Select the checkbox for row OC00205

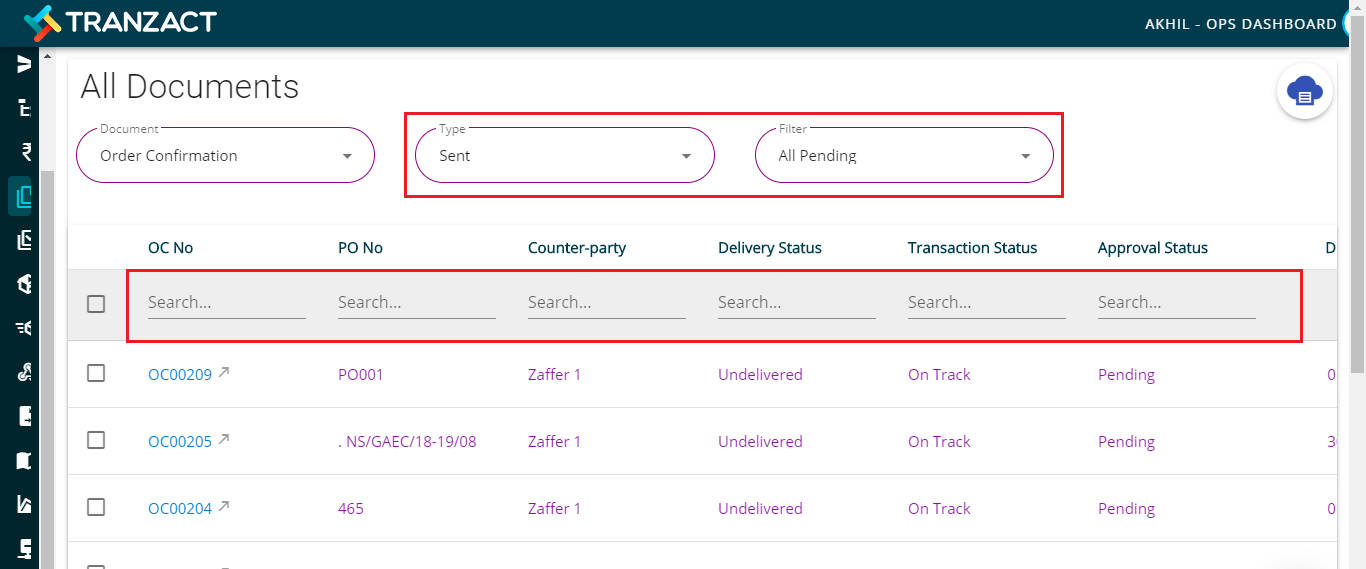pyautogui.click(x=96, y=440)
